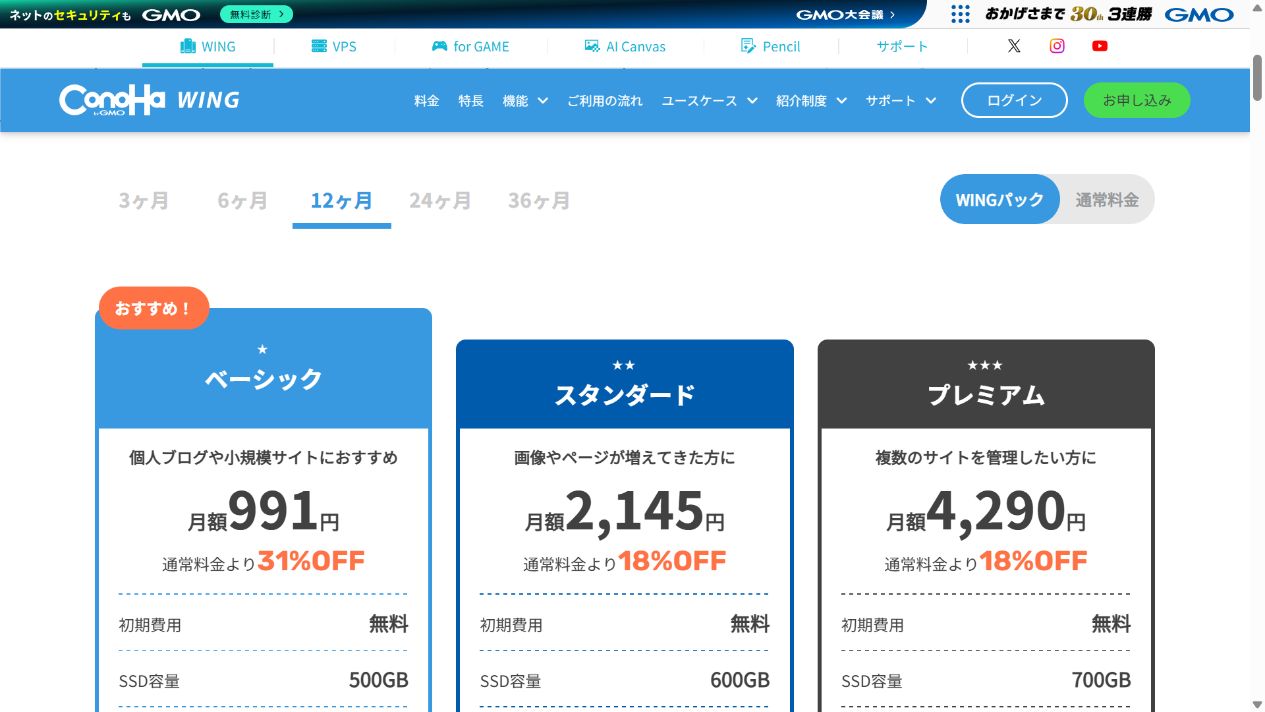This screenshot has width=1265, height=712.
Task: Click the 月額991円 price text
Action: point(264,511)
